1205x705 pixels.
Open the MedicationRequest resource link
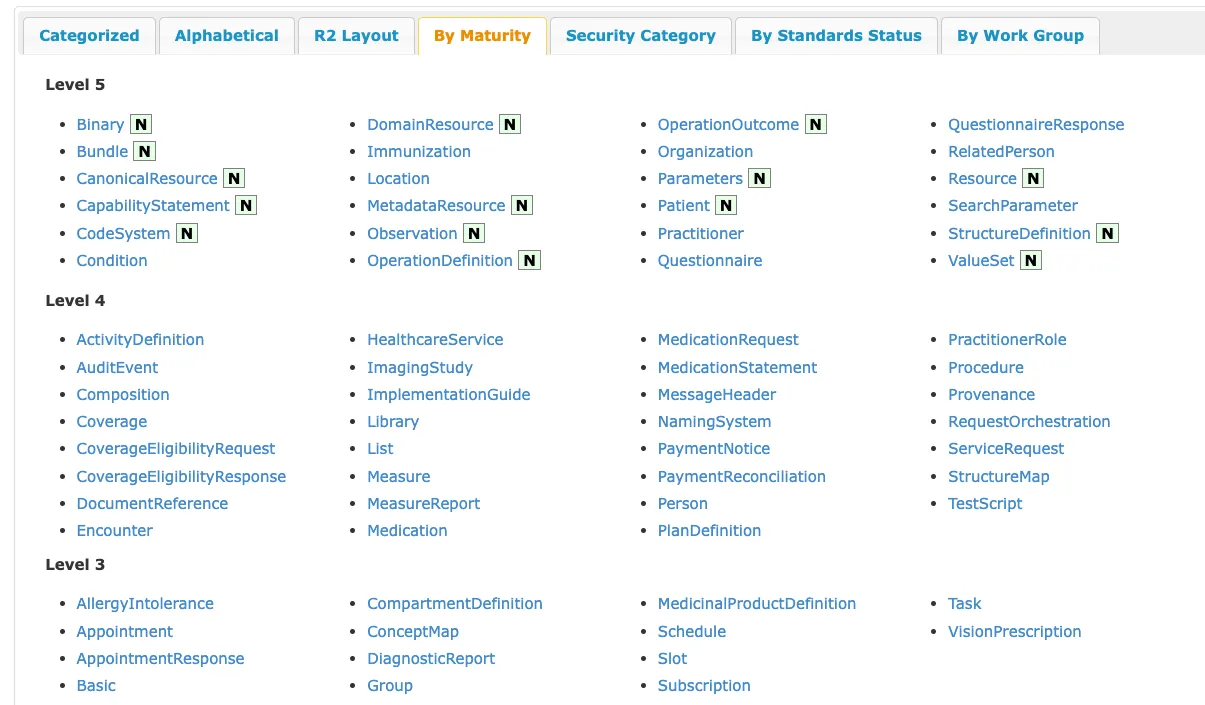pyautogui.click(x=727, y=339)
